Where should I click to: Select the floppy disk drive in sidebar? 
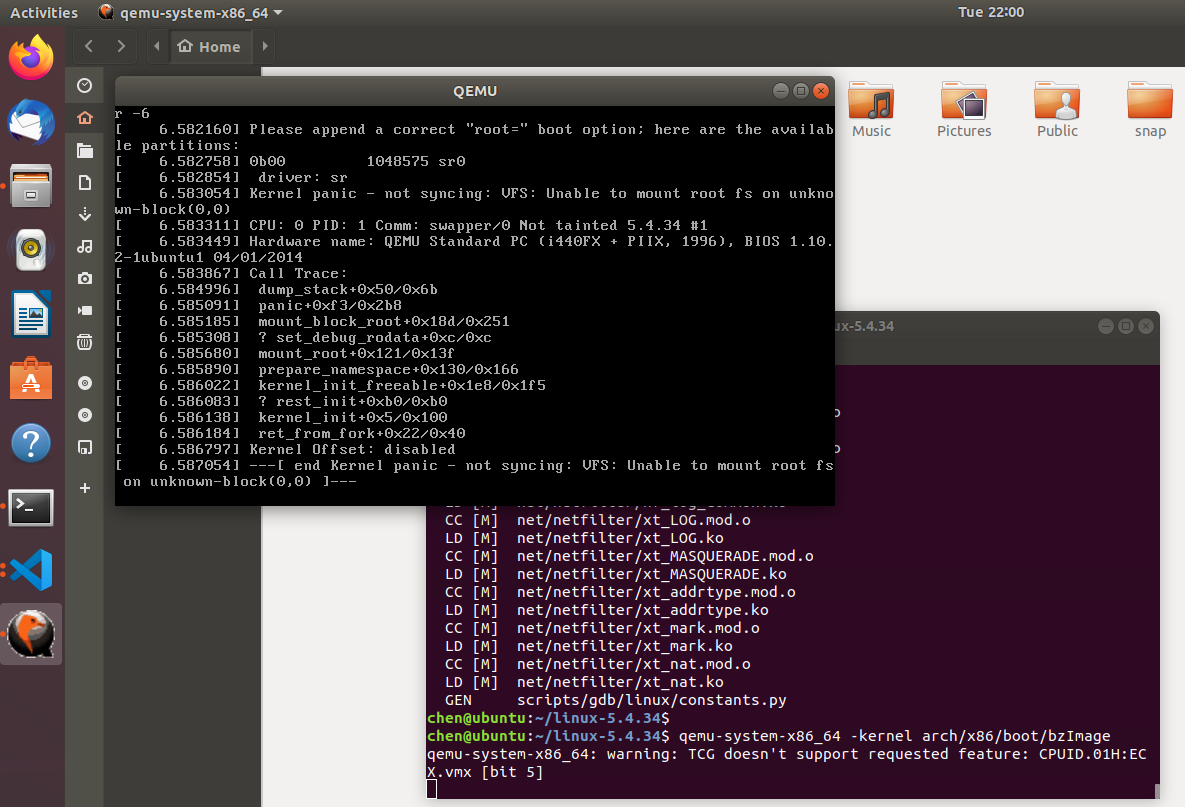pos(85,447)
